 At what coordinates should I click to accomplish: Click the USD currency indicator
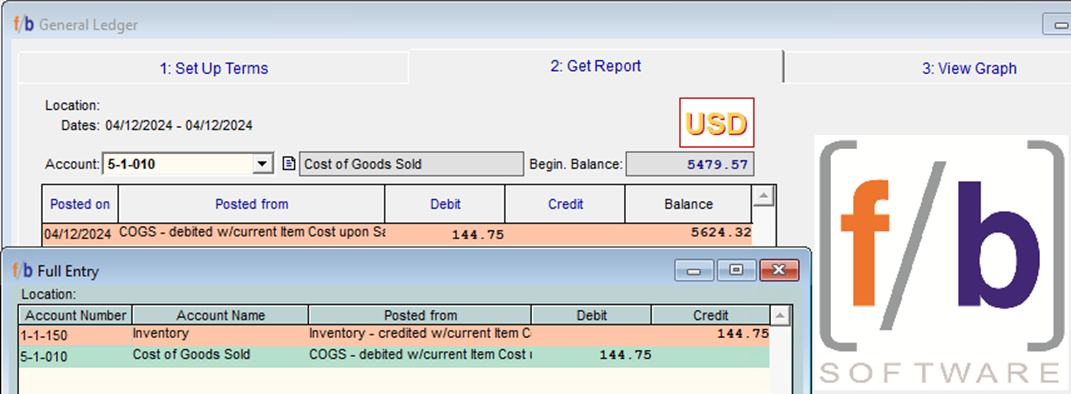pyautogui.click(x=717, y=123)
